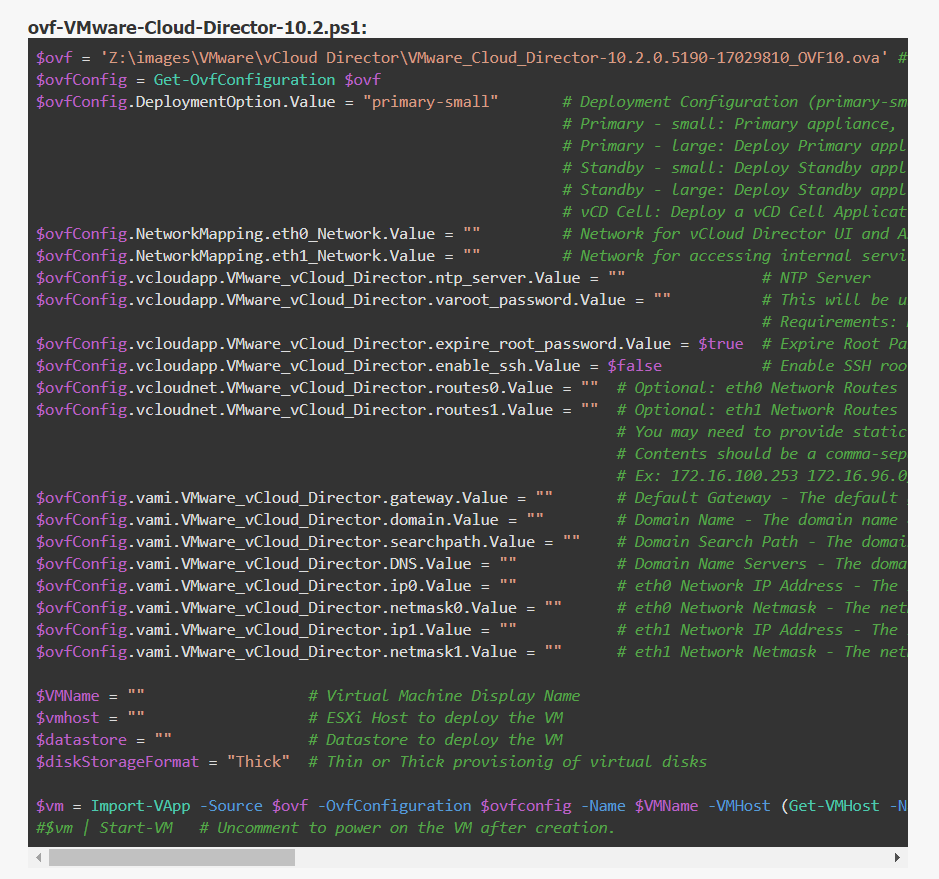Click the DNS.Value line
The width and height of the screenshot is (939, 879).
(276, 563)
